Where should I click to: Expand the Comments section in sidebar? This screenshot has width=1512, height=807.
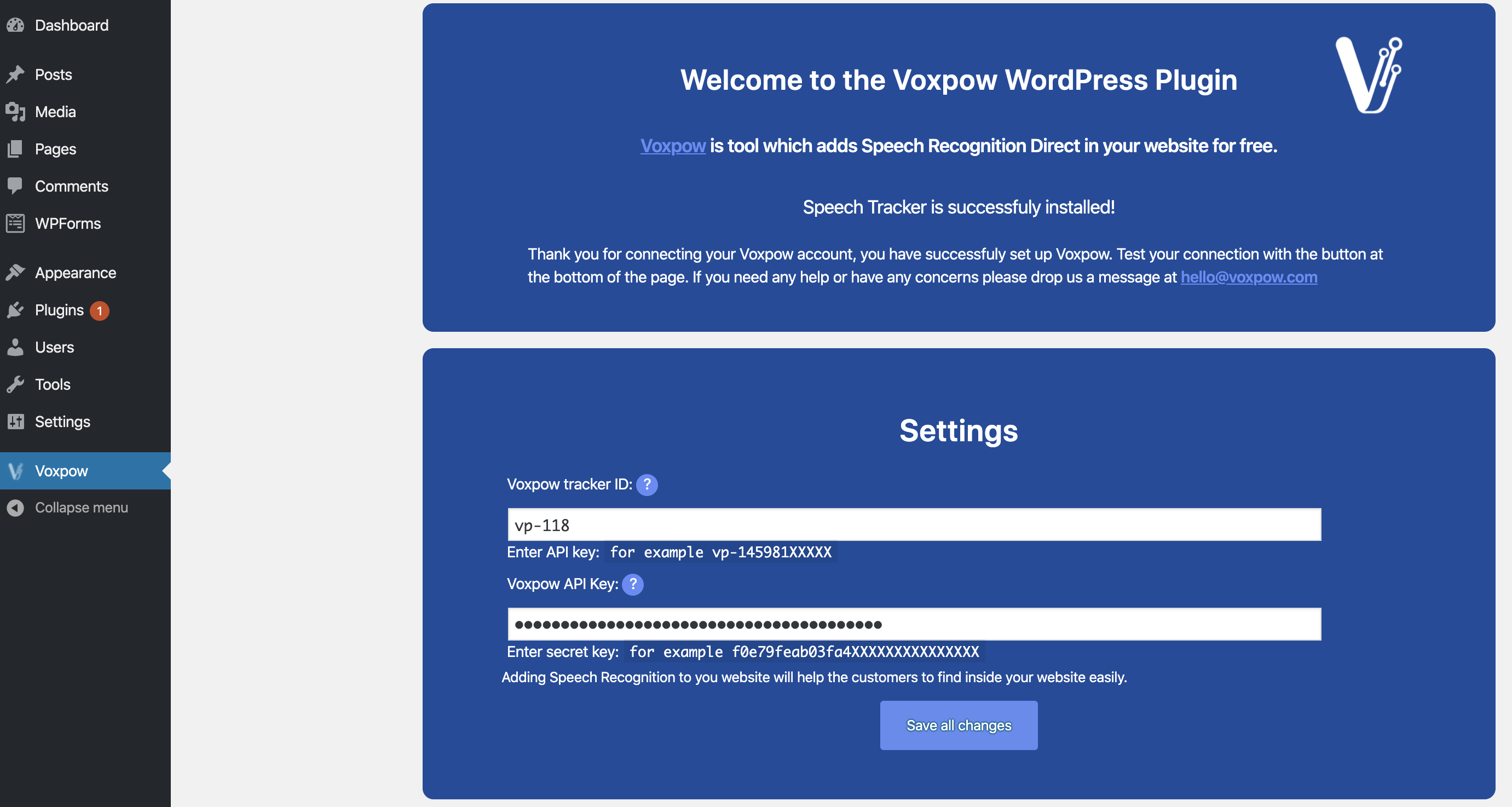coord(71,185)
